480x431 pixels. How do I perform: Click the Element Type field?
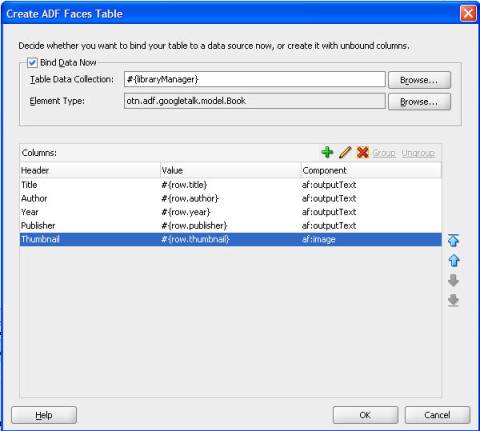tap(255, 101)
